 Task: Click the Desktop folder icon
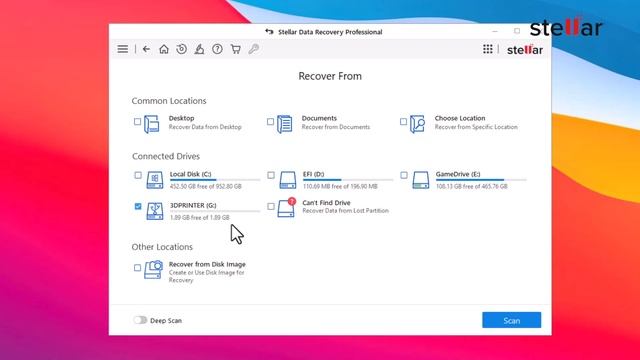(151, 124)
